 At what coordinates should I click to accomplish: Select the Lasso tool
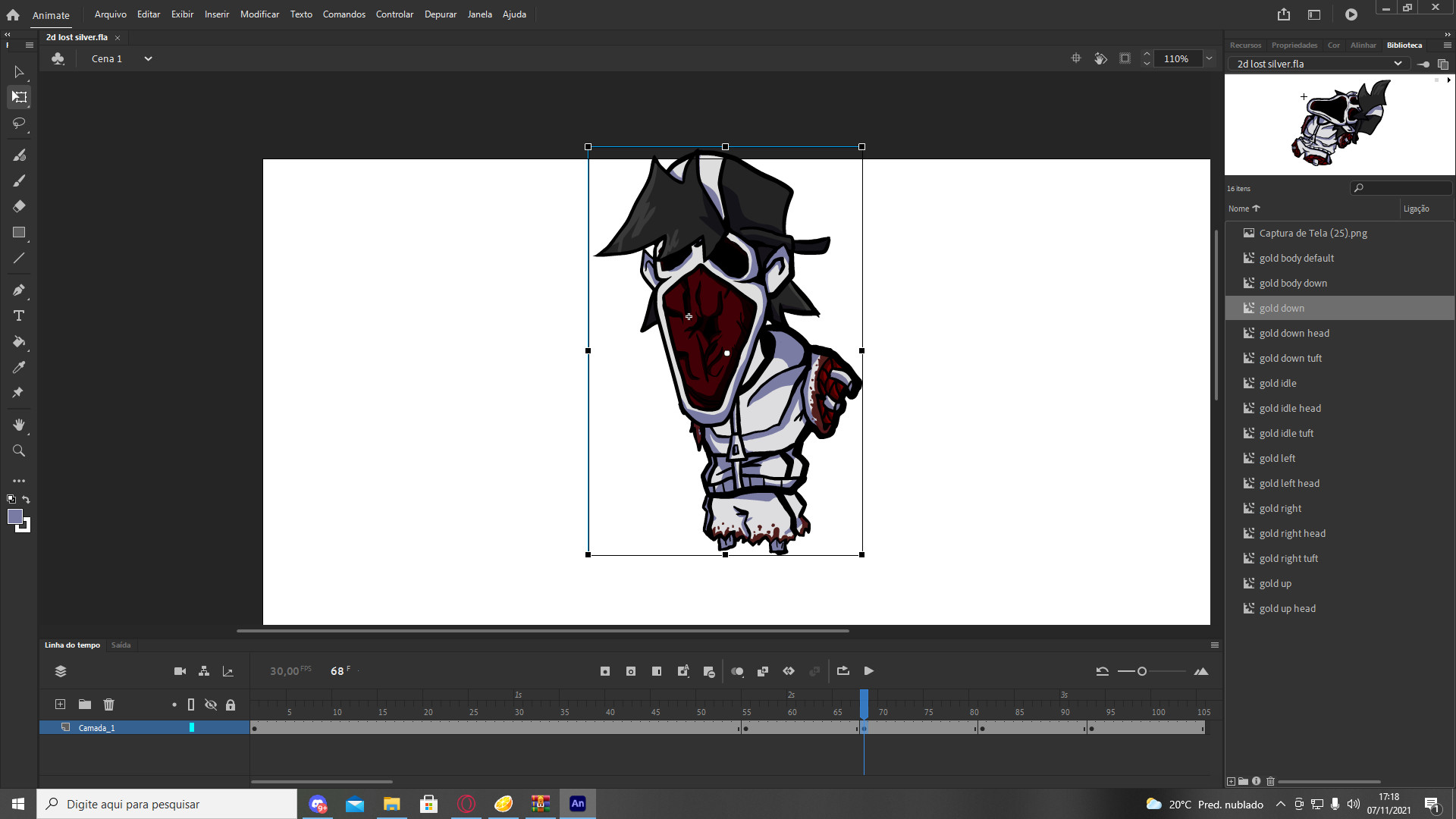click(x=19, y=123)
